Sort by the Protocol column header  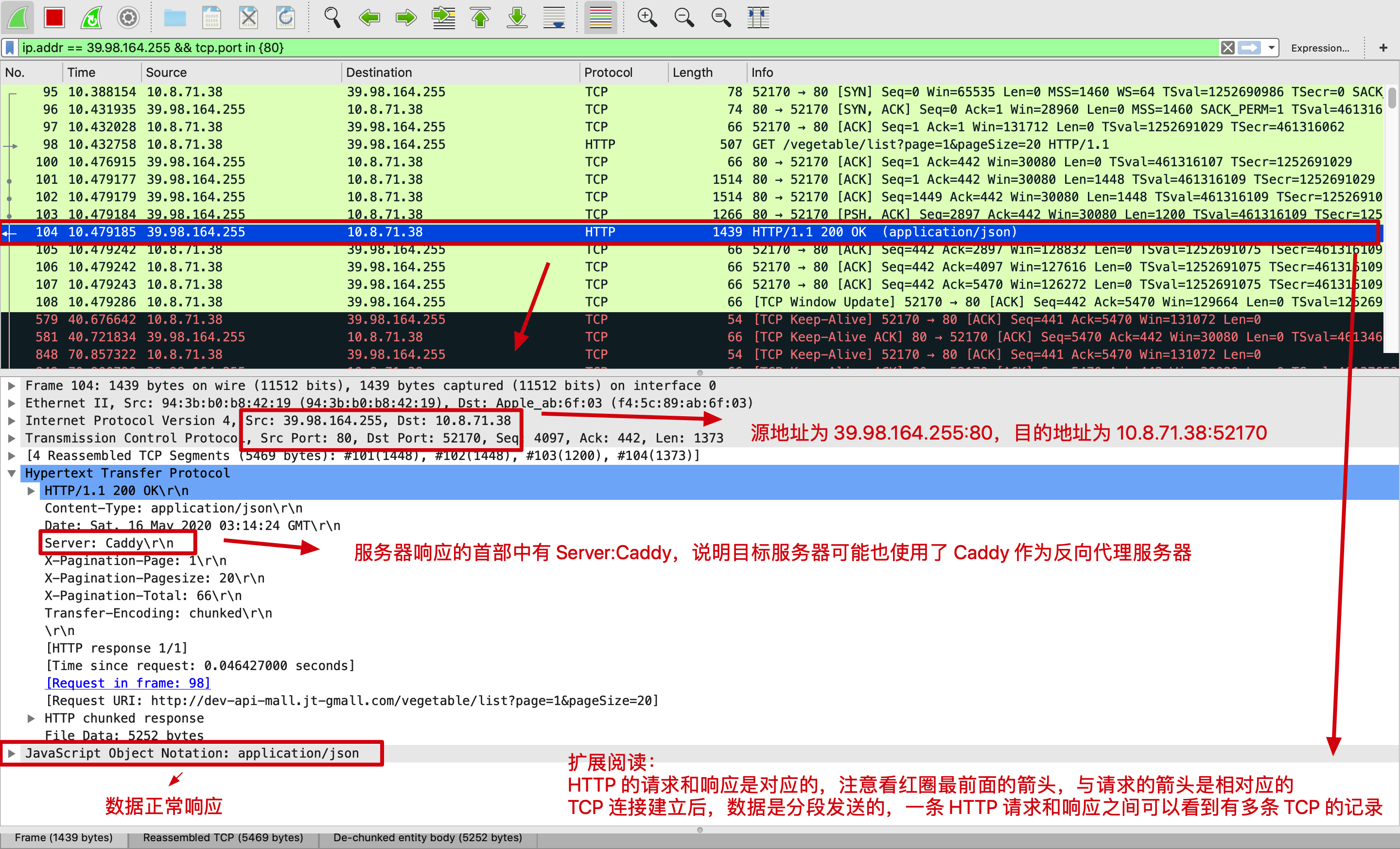624,72
